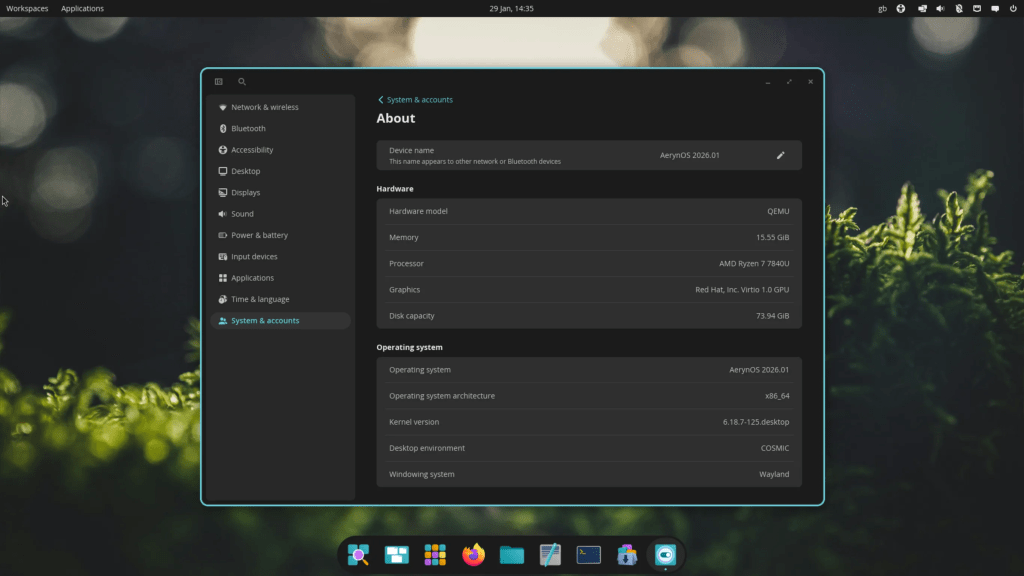Open Sound settings in the sidebar

(x=241, y=213)
